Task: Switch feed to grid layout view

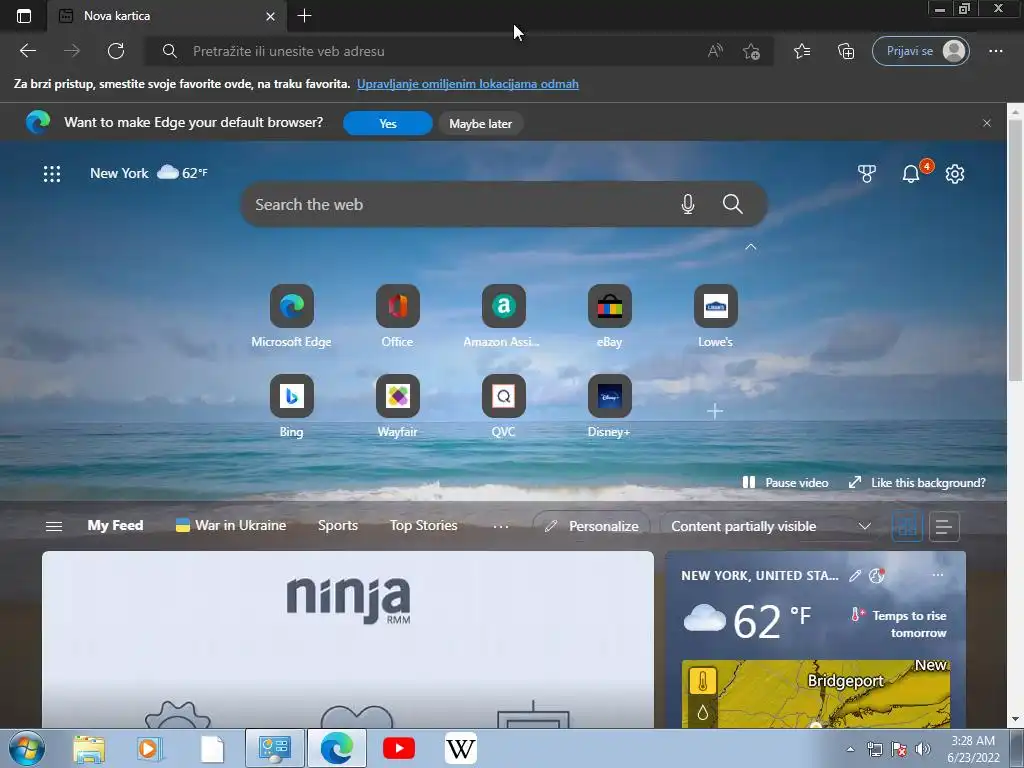Action: point(907,526)
